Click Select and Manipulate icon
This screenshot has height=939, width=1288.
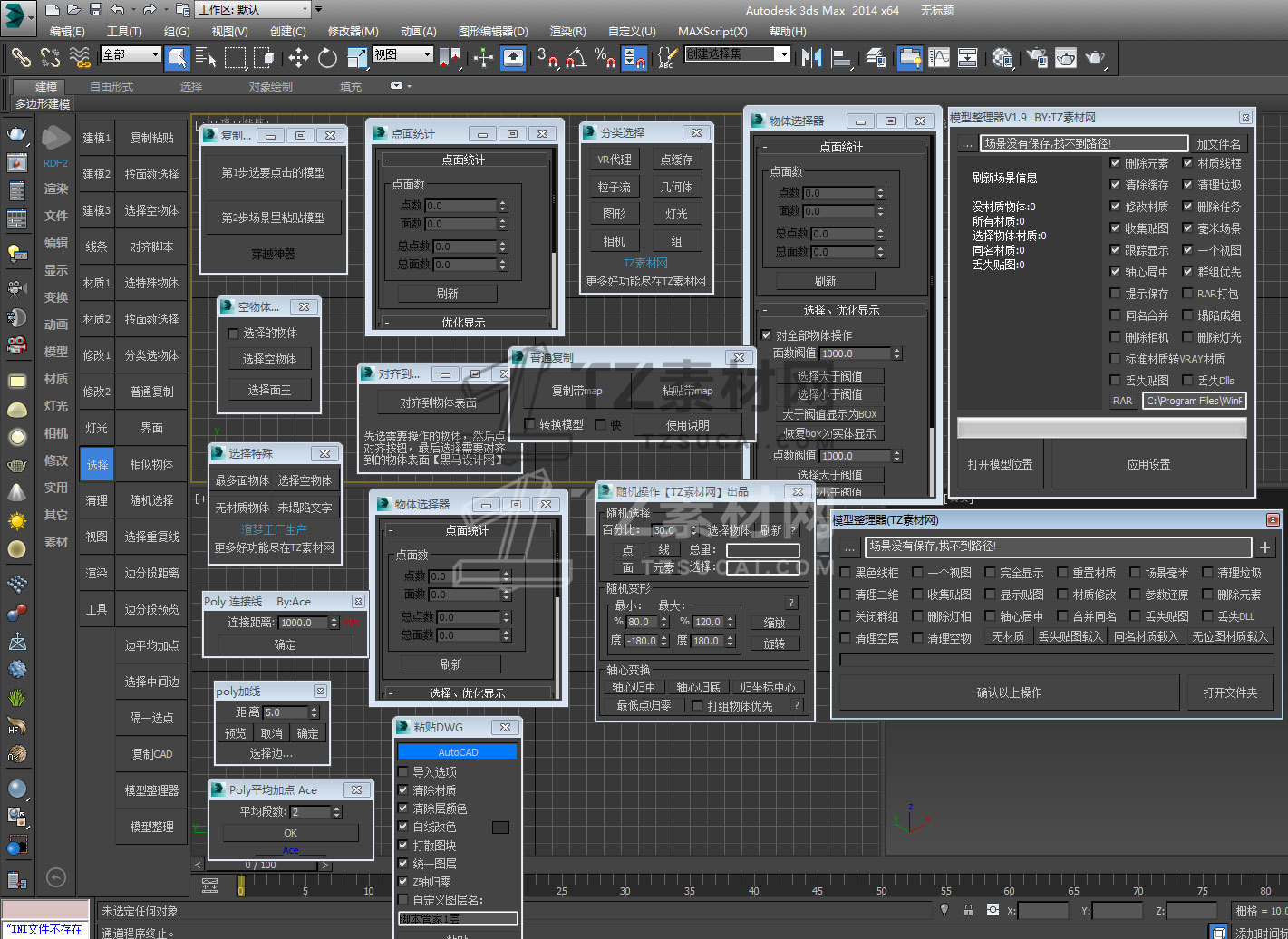(483, 58)
